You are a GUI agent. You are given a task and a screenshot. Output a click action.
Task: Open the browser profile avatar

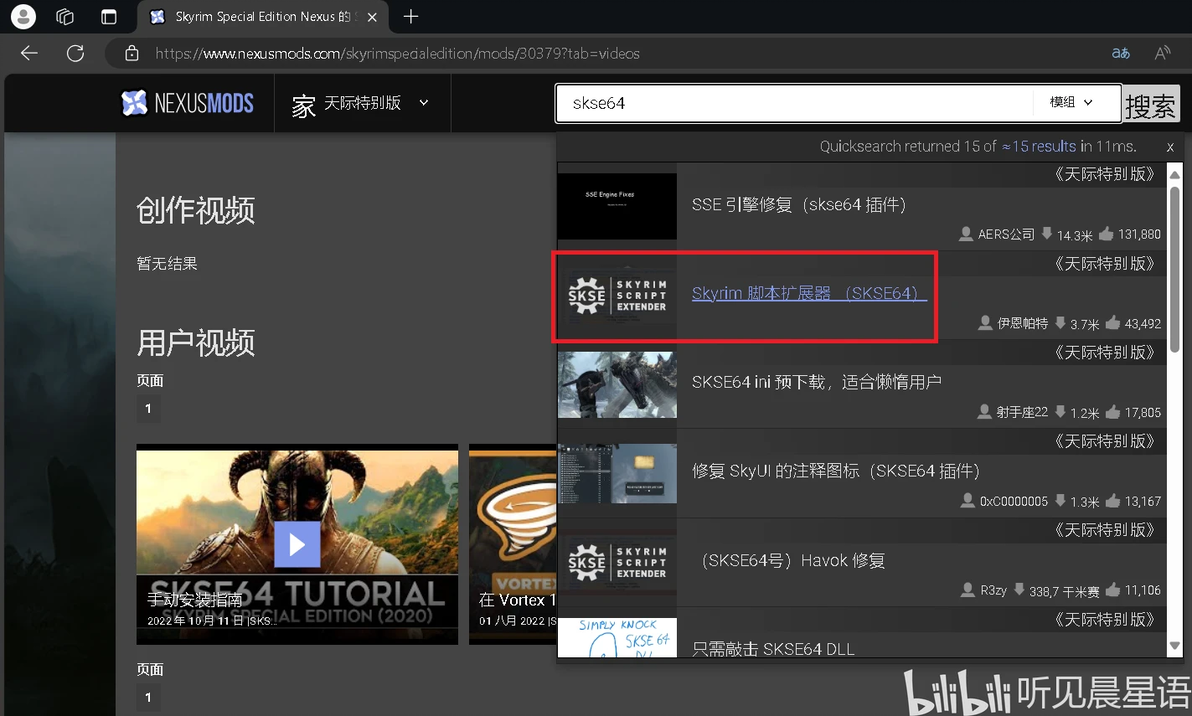23,16
